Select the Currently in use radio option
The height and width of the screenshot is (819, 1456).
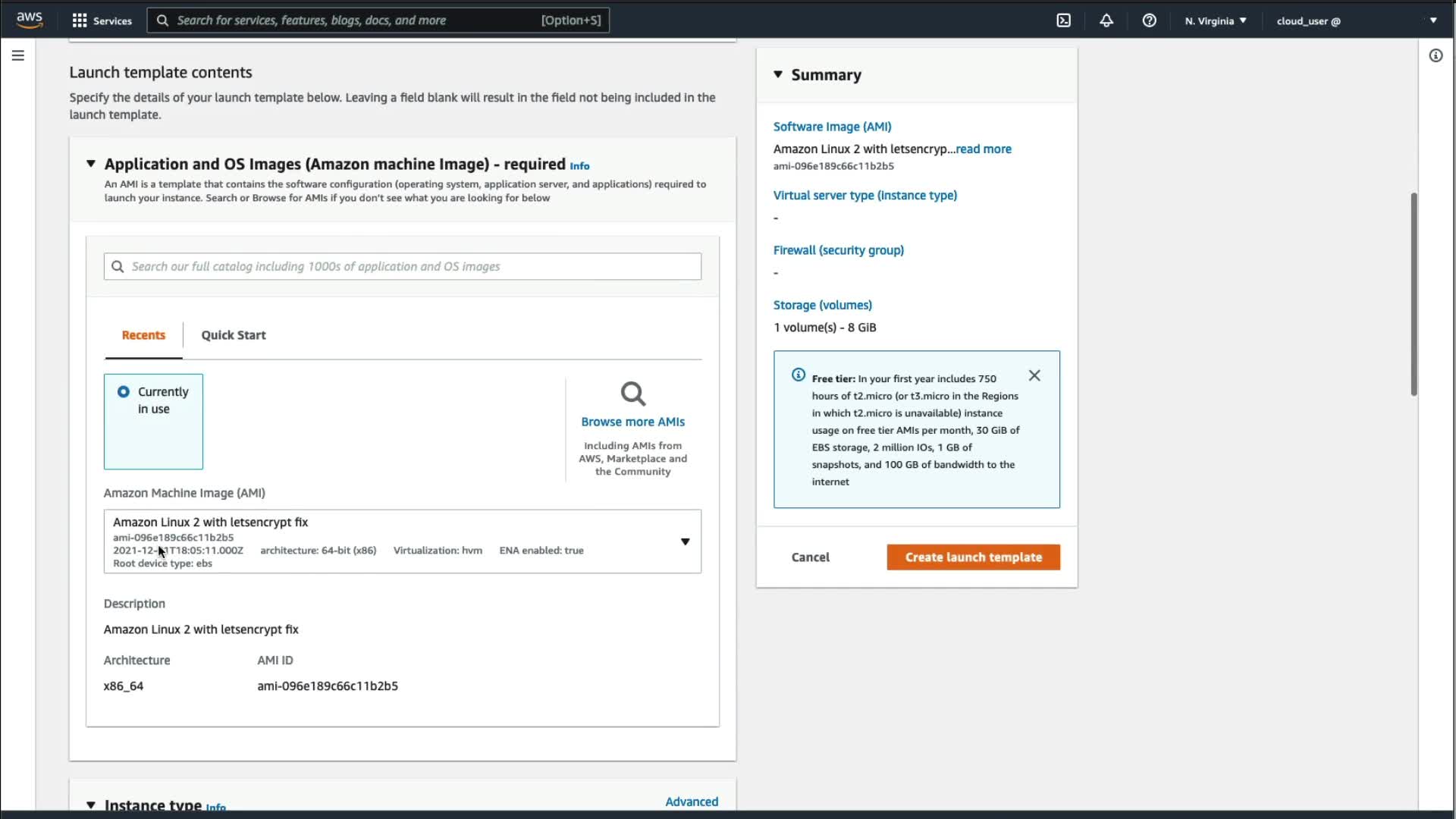click(124, 392)
